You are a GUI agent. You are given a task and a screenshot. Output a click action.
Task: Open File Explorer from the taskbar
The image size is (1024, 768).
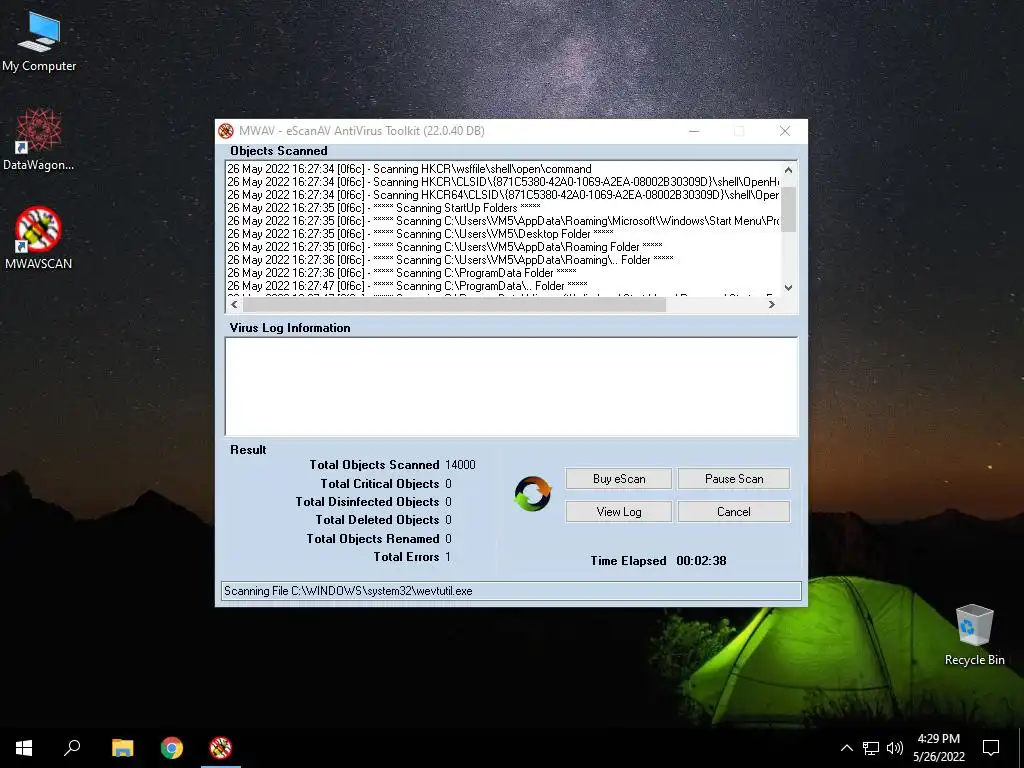[123, 748]
